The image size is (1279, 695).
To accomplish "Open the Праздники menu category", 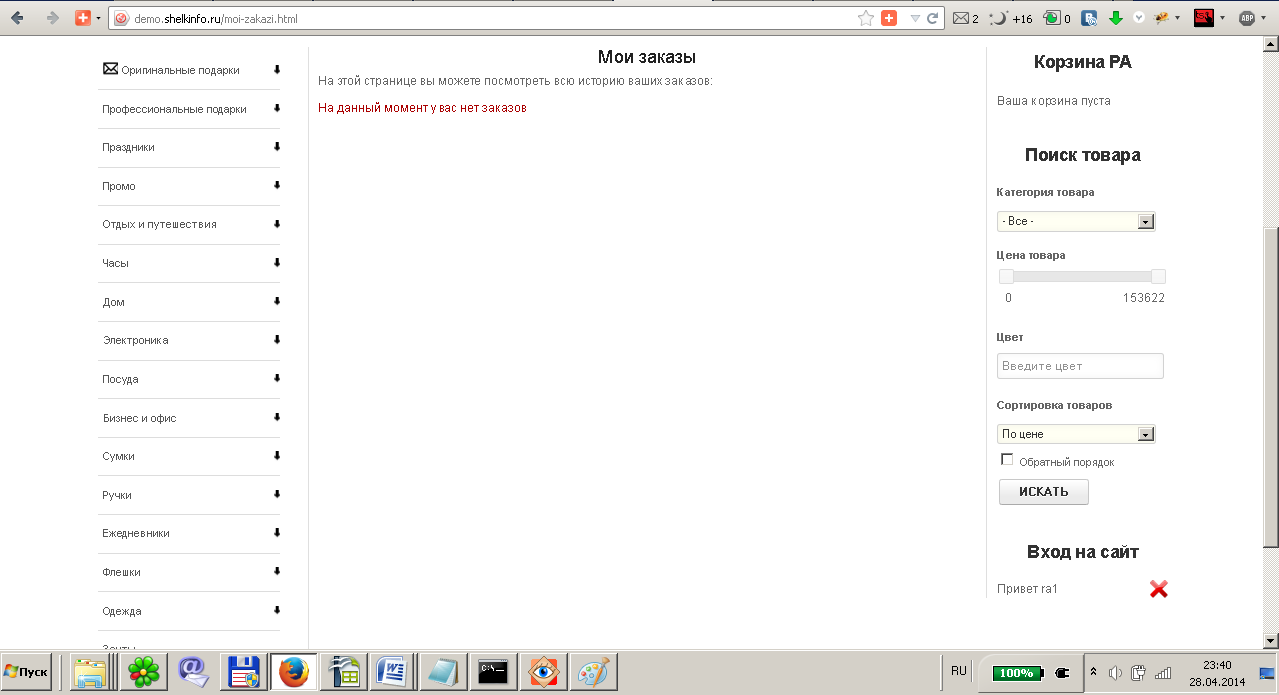I will [x=128, y=147].
